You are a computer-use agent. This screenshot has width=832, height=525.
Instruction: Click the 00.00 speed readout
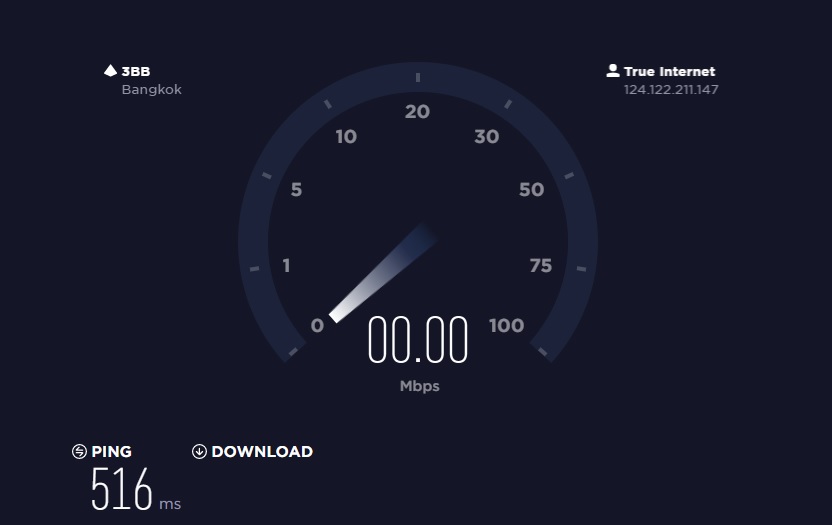(418, 340)
